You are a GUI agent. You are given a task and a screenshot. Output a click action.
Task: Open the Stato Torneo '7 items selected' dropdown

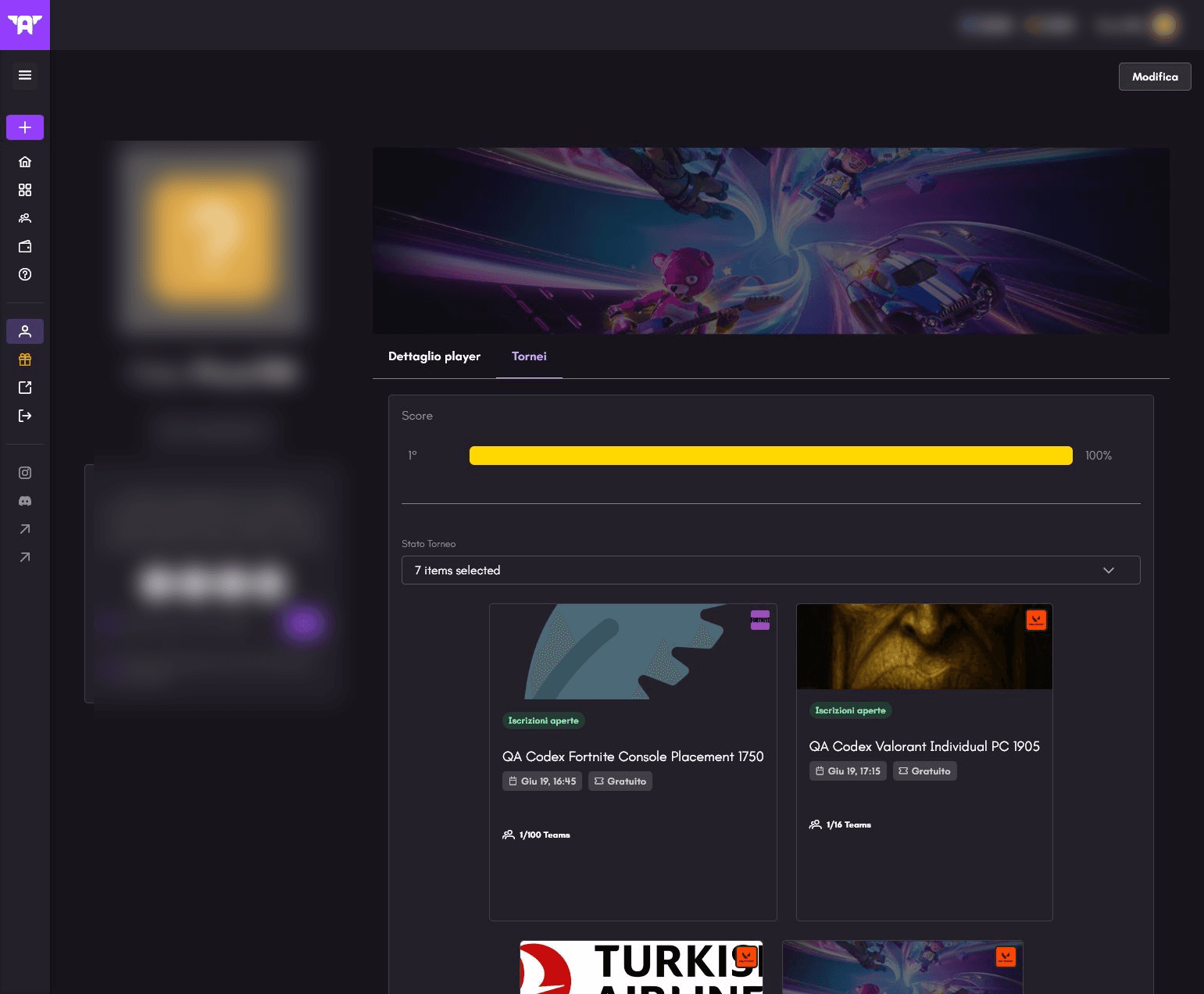click(x=770, y=570)
